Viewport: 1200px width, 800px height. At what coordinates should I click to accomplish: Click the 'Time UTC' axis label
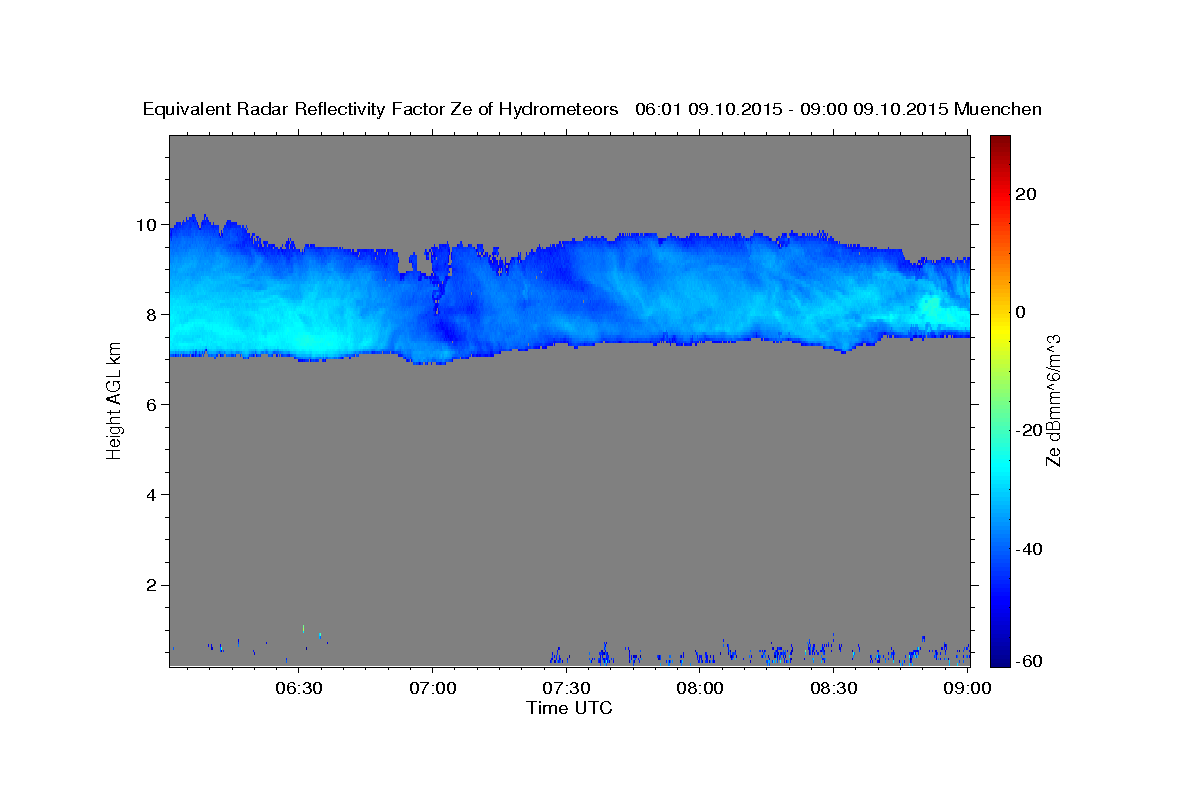(569, 708)
